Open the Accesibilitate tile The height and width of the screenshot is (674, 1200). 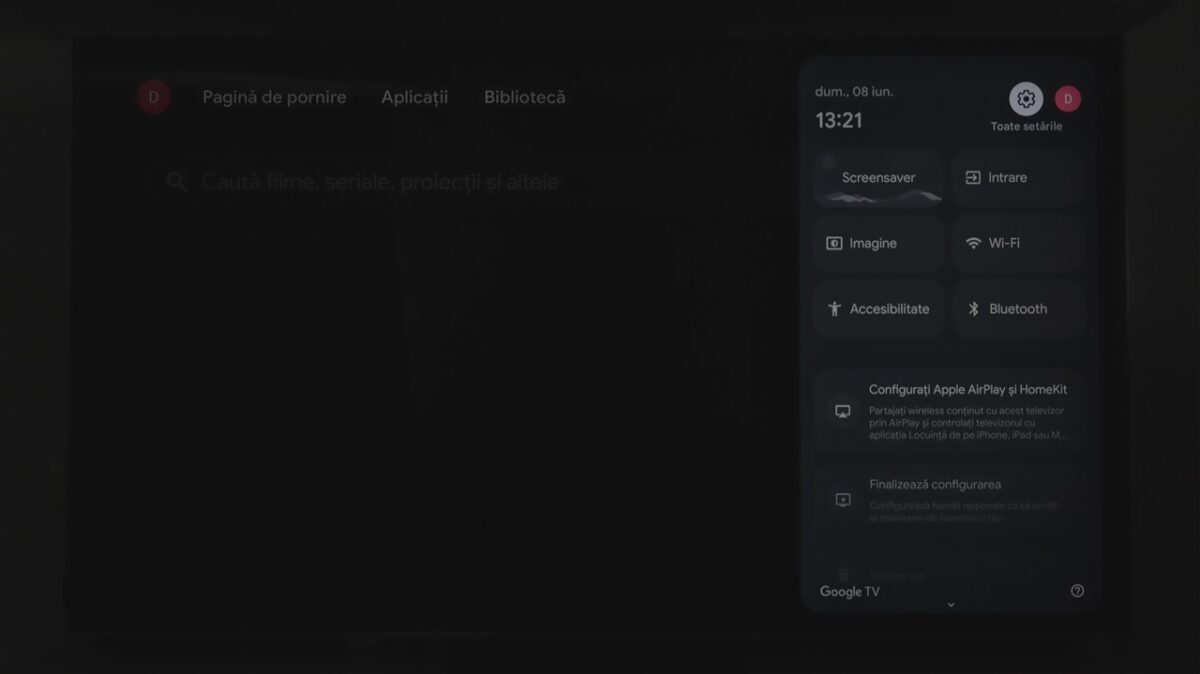tap(878, 309)
